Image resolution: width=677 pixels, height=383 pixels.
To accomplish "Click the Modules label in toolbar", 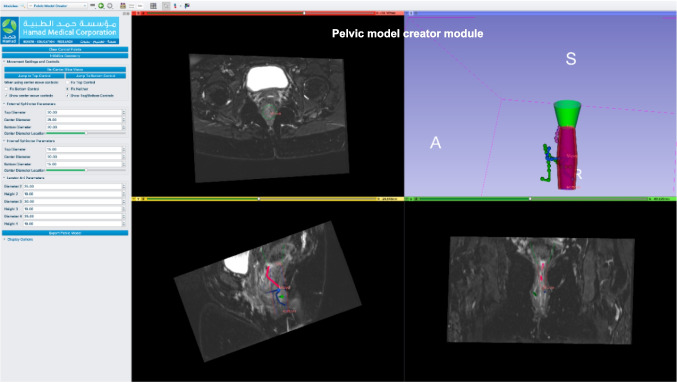I will [x=11, y=6].
